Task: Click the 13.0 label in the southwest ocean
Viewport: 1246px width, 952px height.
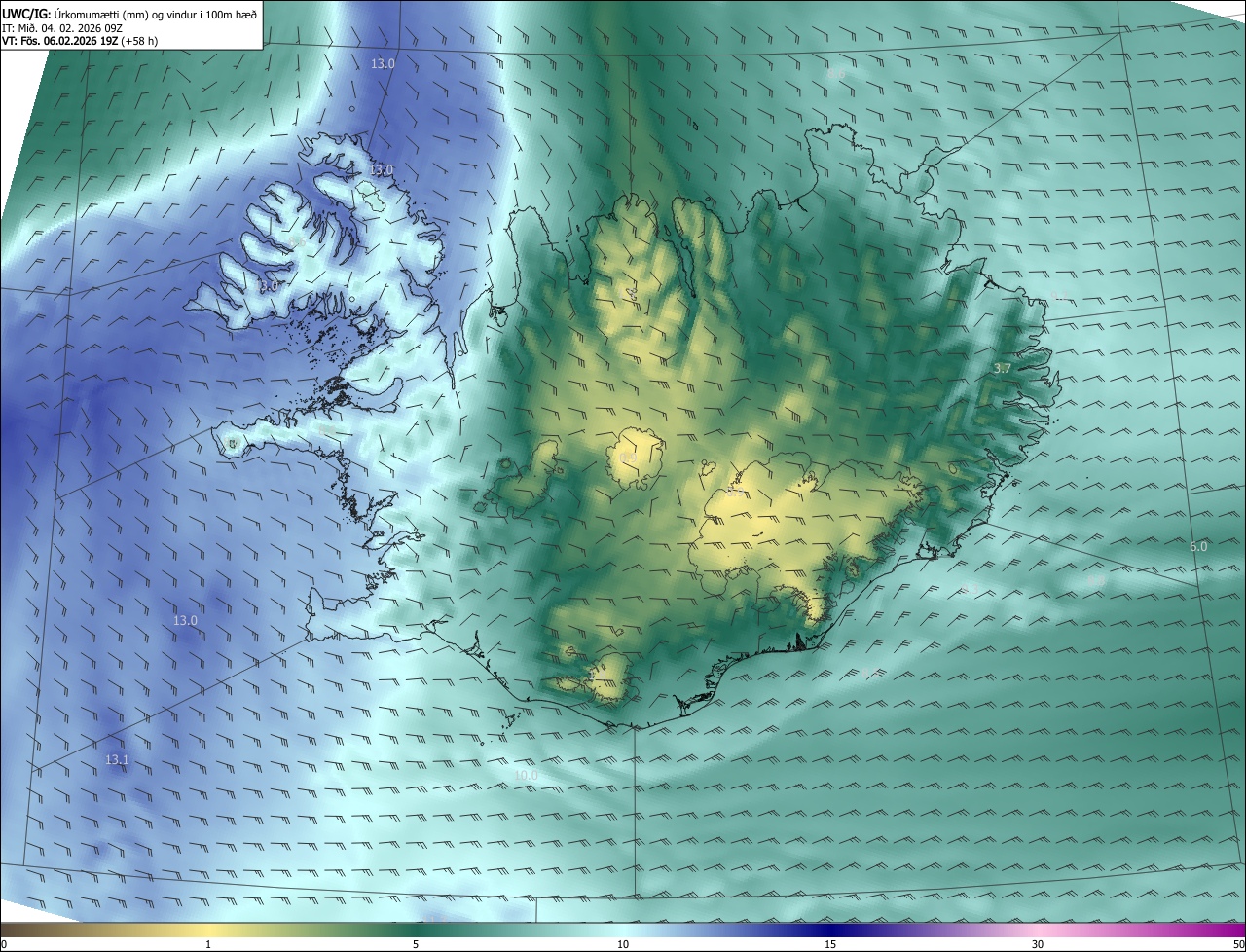Action: tap(185, 620)
